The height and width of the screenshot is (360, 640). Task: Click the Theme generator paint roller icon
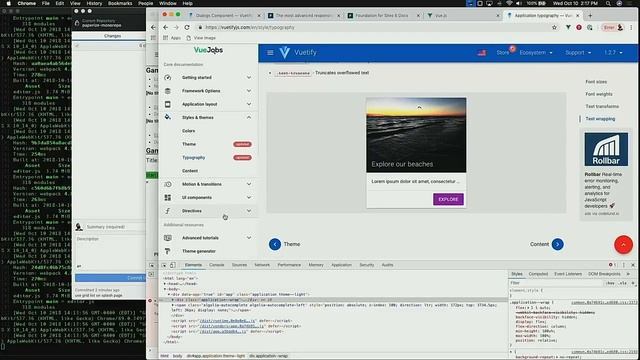tap(168, 251)
